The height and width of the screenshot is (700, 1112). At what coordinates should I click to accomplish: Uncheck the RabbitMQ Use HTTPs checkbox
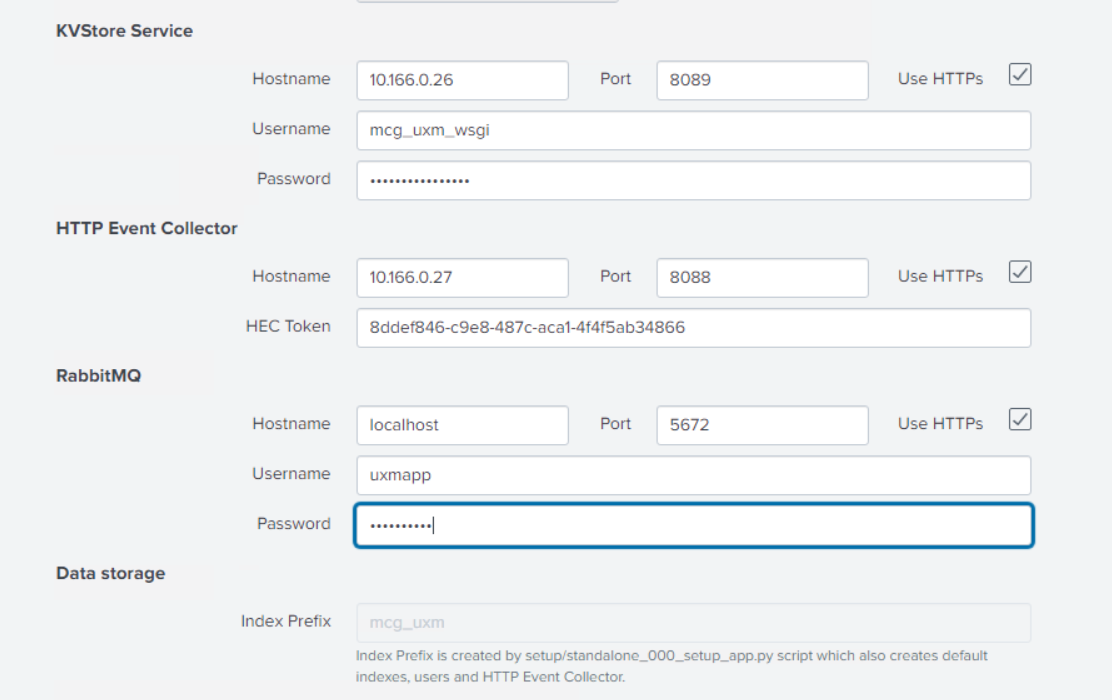pos(1019,419)
